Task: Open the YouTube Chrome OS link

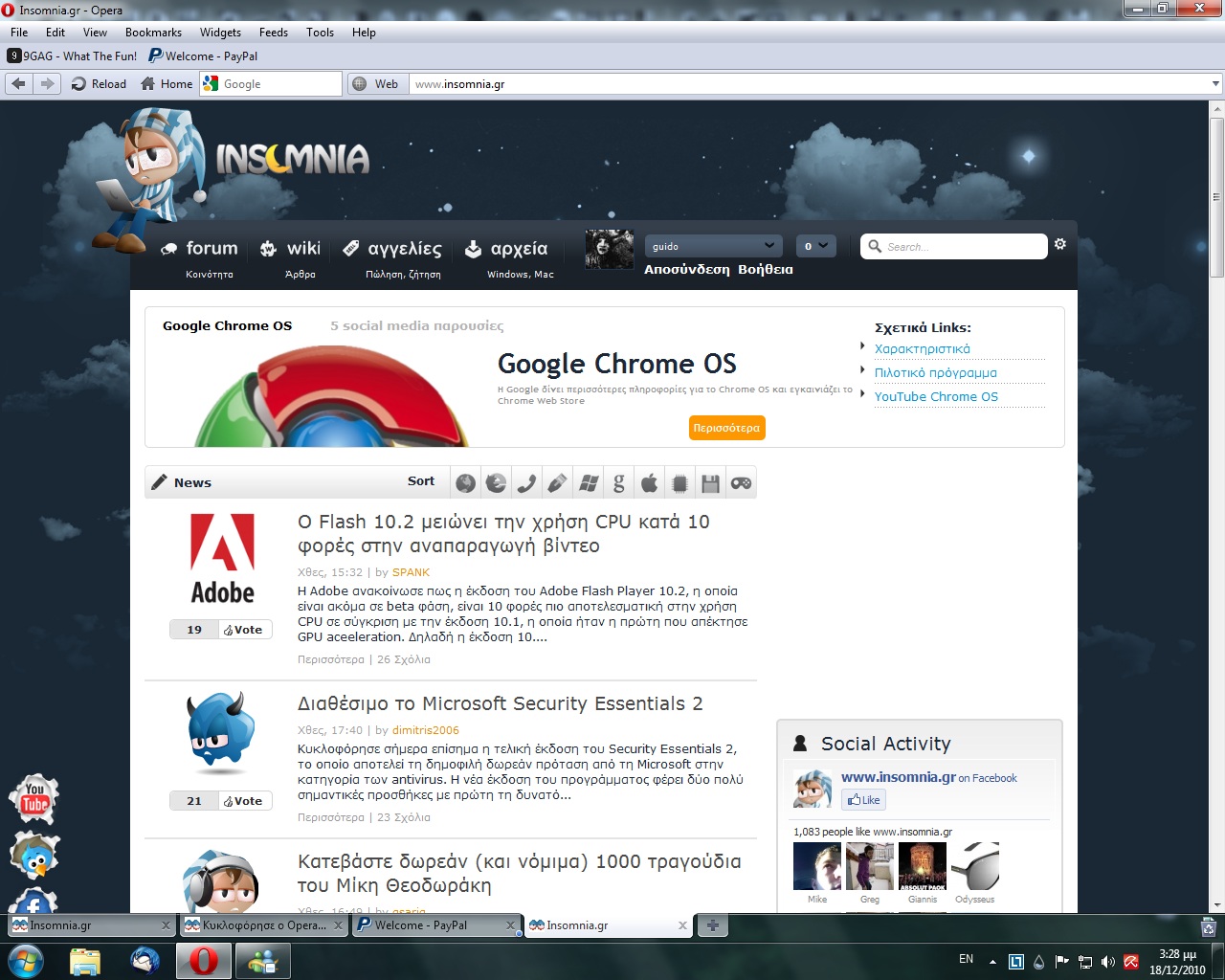Action: click(x=936, y=397)
